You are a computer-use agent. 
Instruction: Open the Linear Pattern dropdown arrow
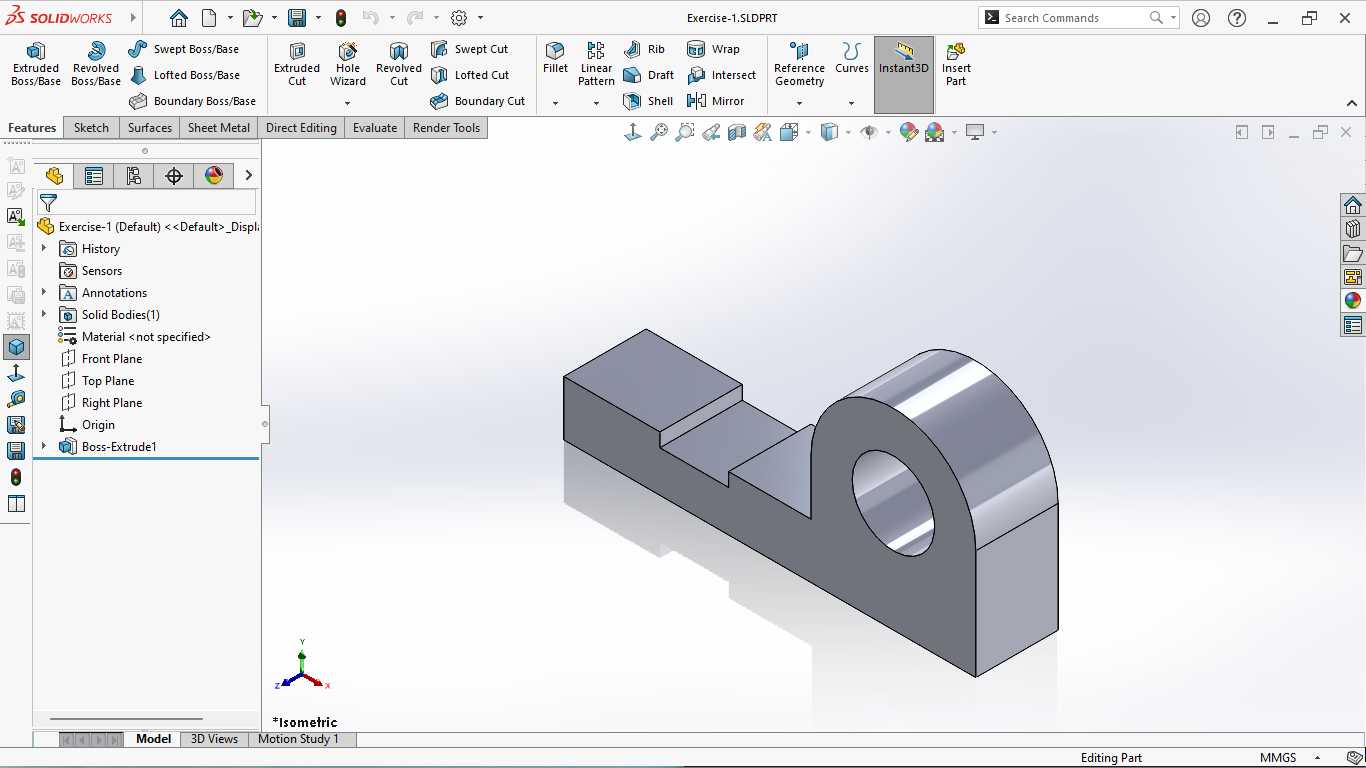tap(596, 103)
